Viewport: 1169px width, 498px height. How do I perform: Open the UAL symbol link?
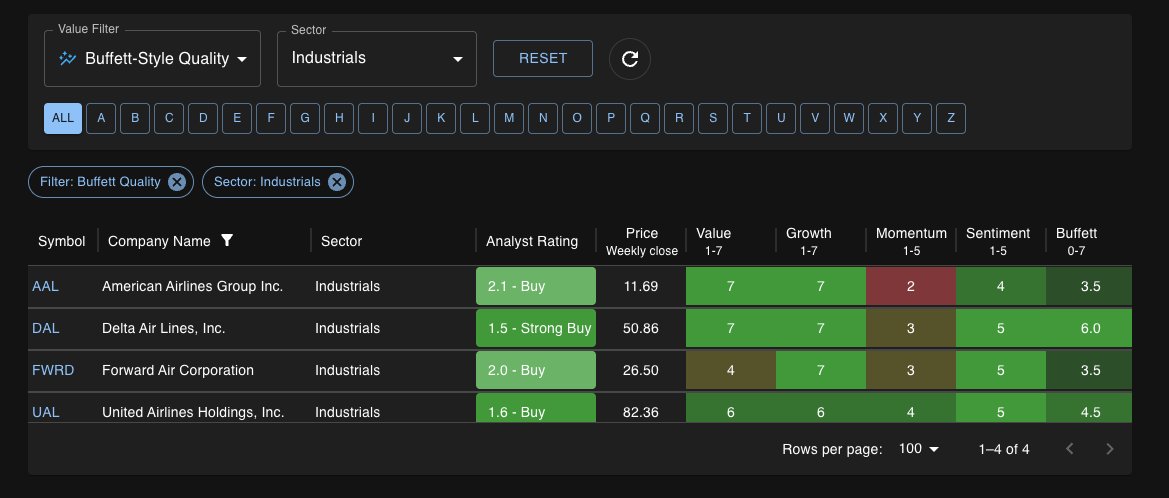pyautogui.click(x=45, y=412)
